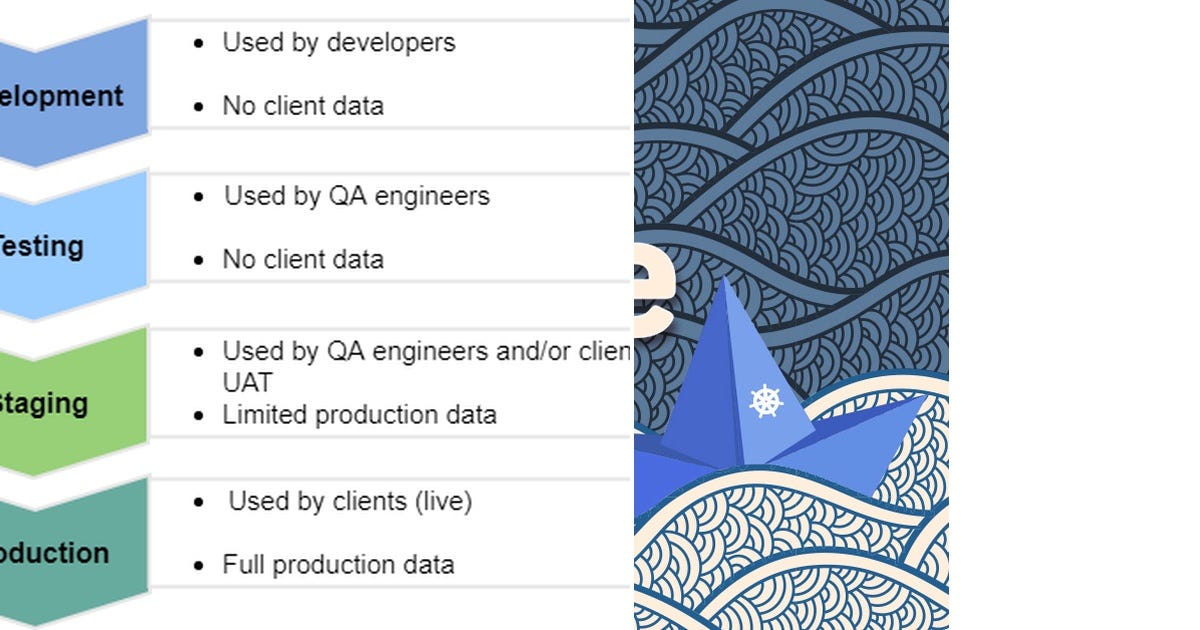Click 'No client data' under Development
The image size is (1200, 630).
coord(303,106)
